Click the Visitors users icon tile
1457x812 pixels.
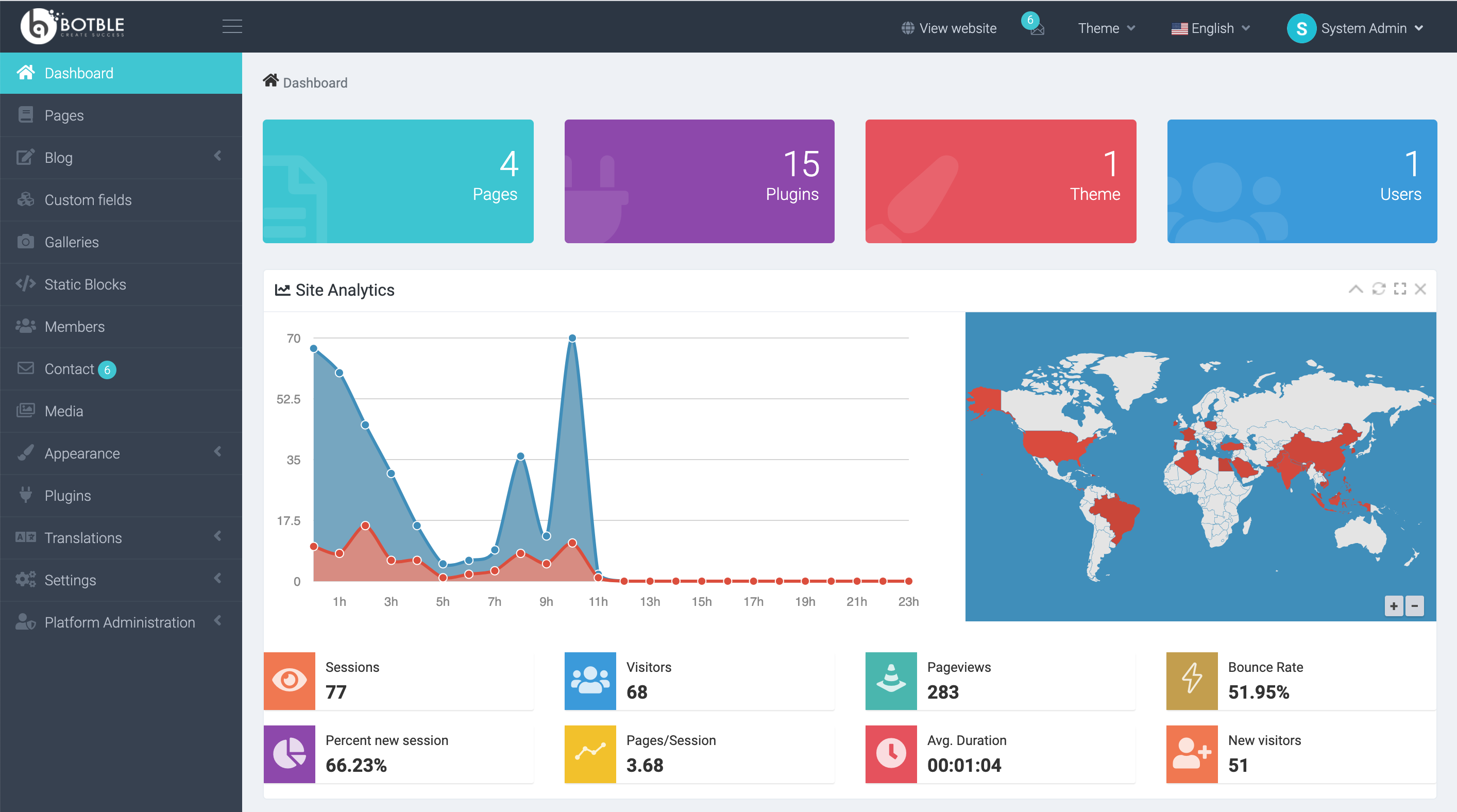coord(590,680)
